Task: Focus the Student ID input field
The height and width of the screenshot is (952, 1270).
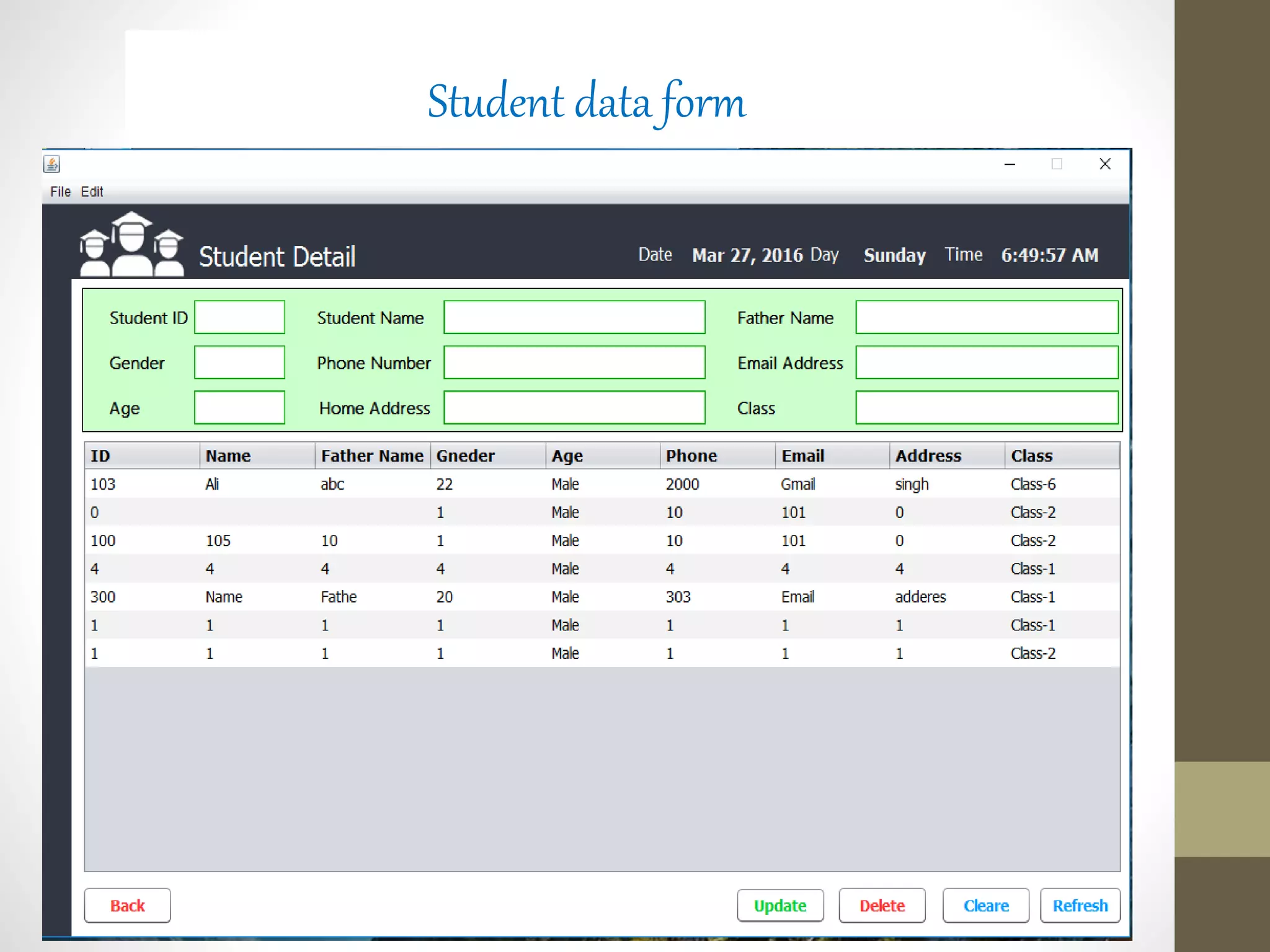Action: point(239,317)
